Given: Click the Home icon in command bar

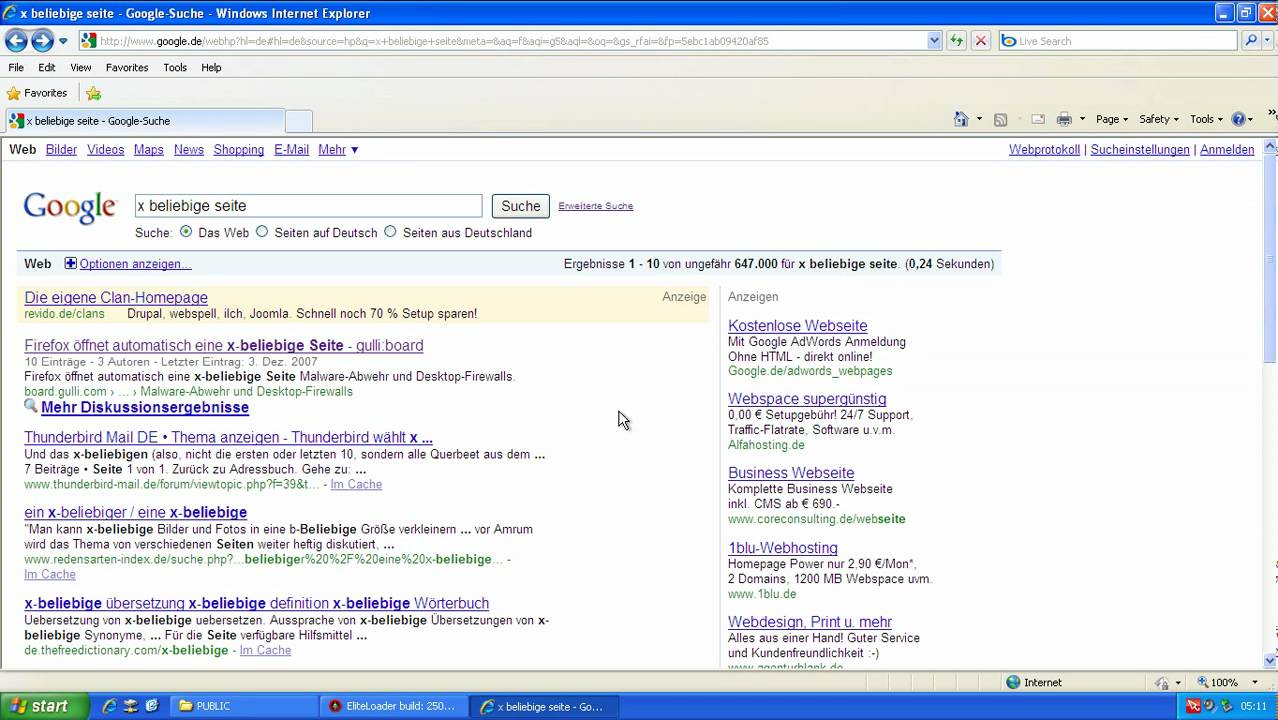Looking at the screenshot, I should click(961, 119).
